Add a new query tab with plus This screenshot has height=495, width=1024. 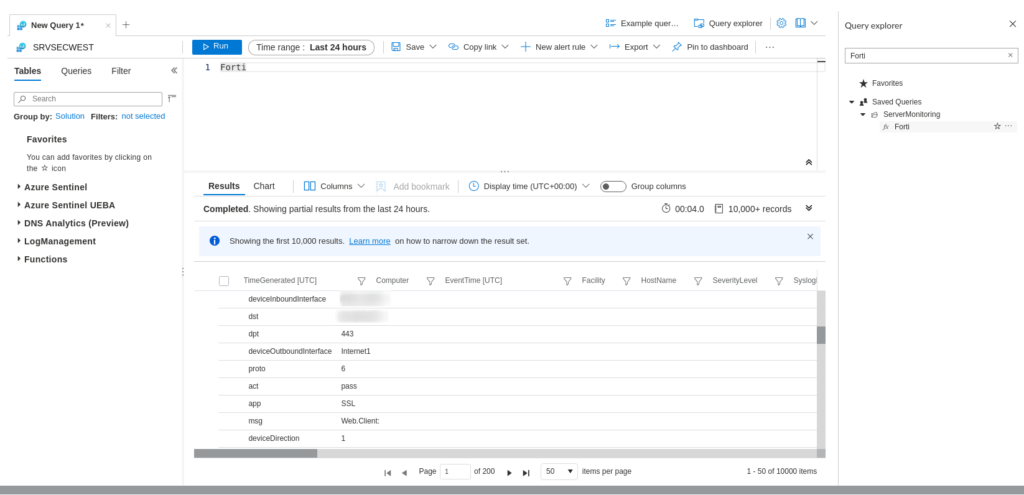[x=126, y=25]
